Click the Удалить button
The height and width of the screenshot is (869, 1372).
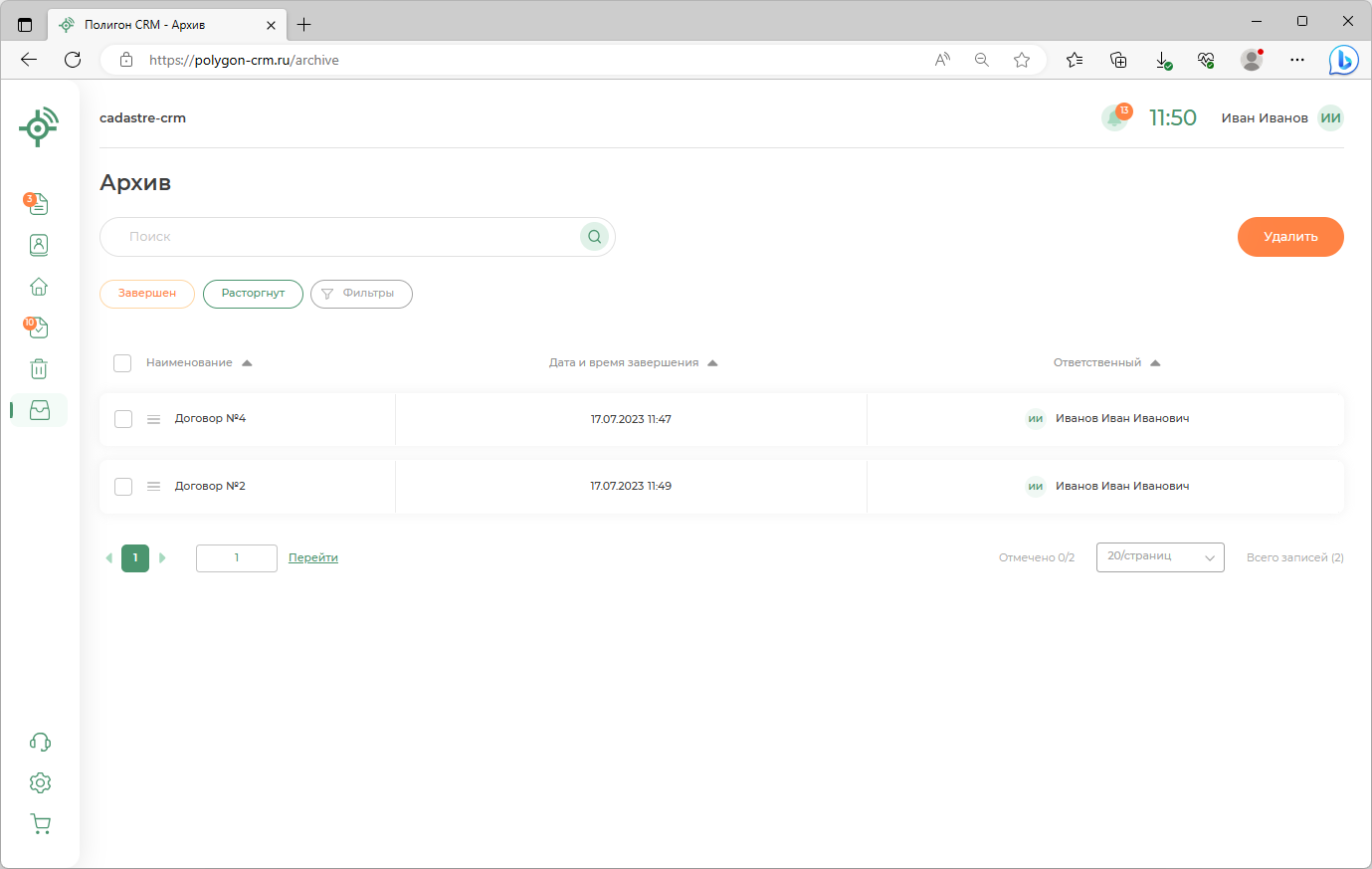tap(1290, 237)
